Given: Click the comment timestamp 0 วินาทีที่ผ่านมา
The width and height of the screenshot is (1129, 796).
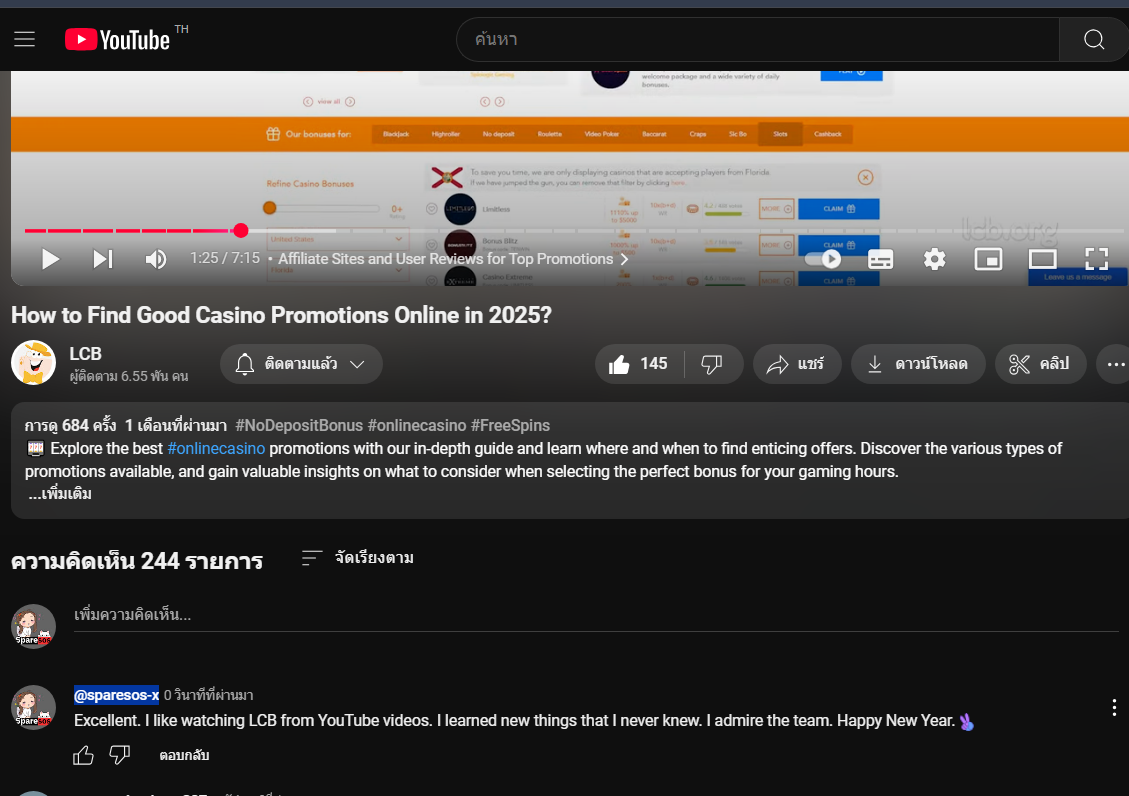Looking at the screenshot, I should coord(208,695).
